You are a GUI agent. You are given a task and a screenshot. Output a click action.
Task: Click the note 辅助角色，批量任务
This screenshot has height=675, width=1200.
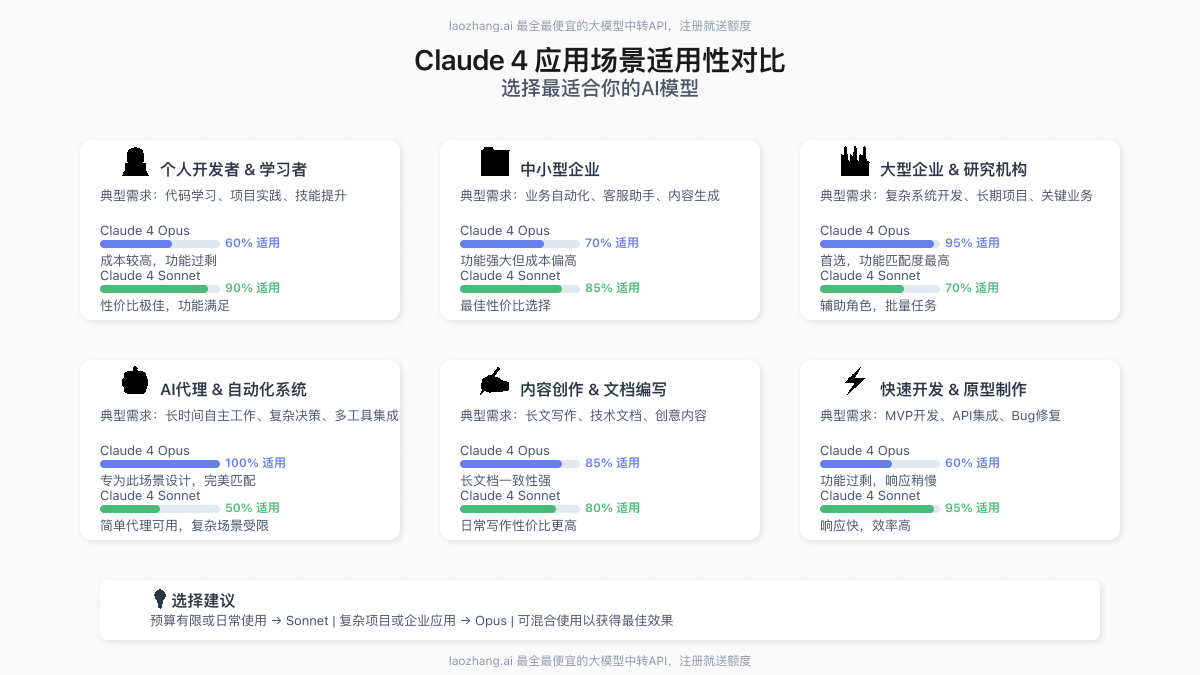click(x=878, y=306)
